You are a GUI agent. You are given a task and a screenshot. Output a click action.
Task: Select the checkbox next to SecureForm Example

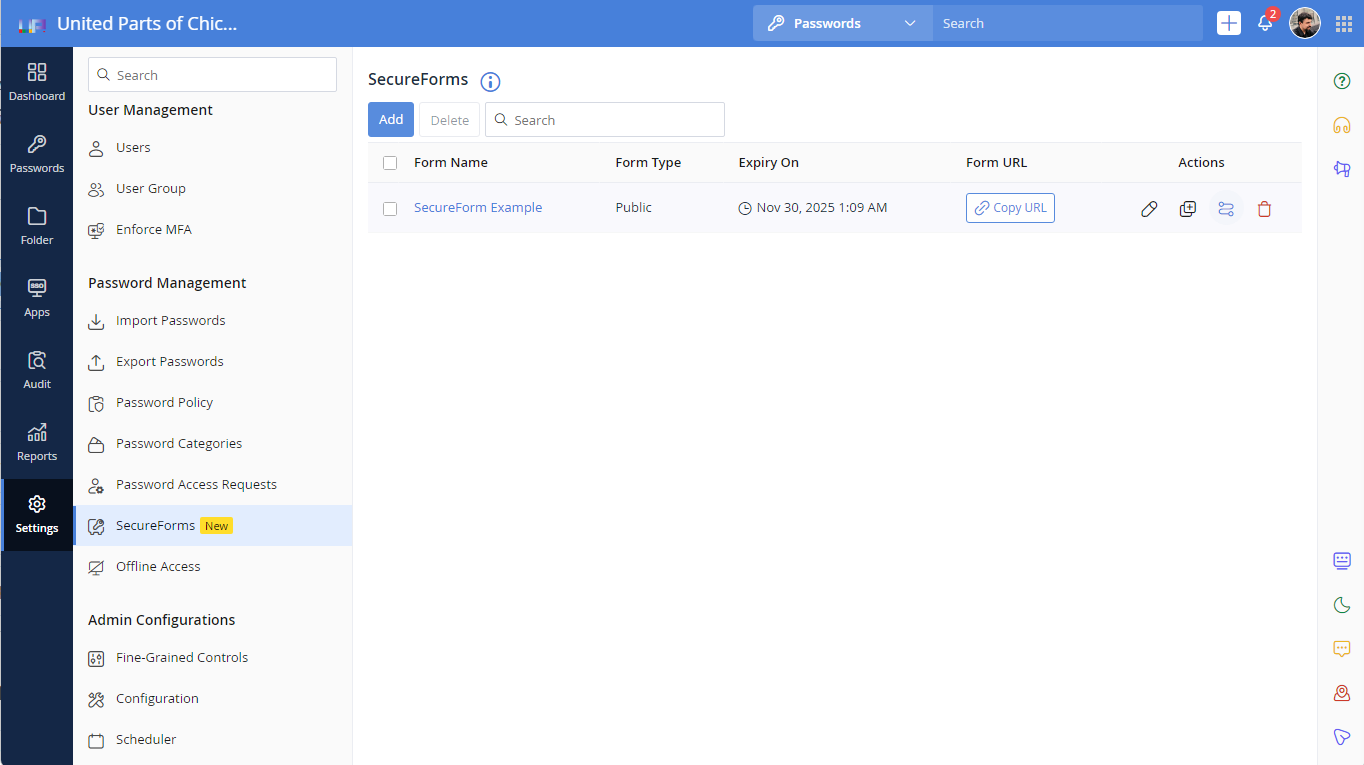(390, 208)
